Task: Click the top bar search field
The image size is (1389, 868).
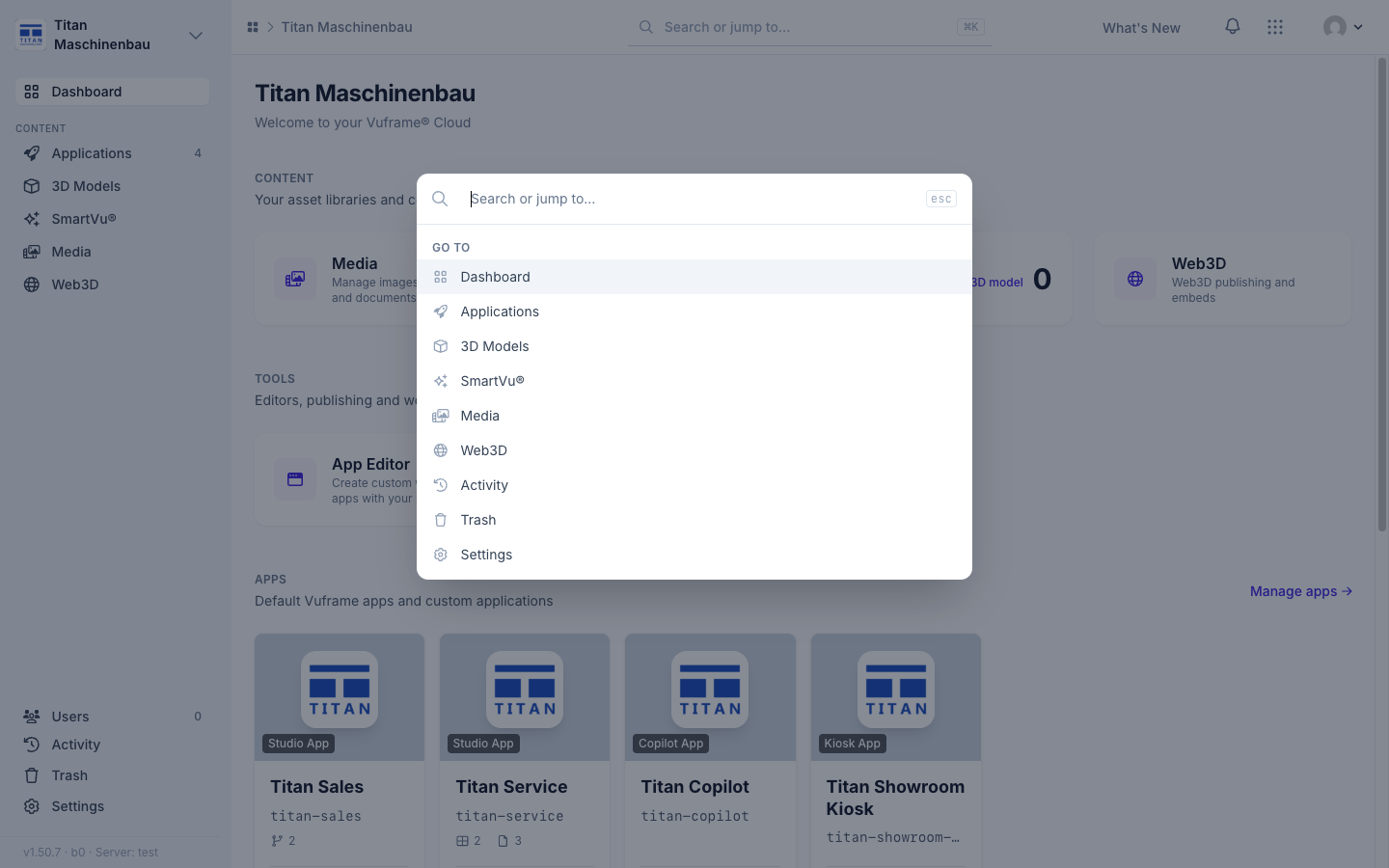Action: coord(810,27)
